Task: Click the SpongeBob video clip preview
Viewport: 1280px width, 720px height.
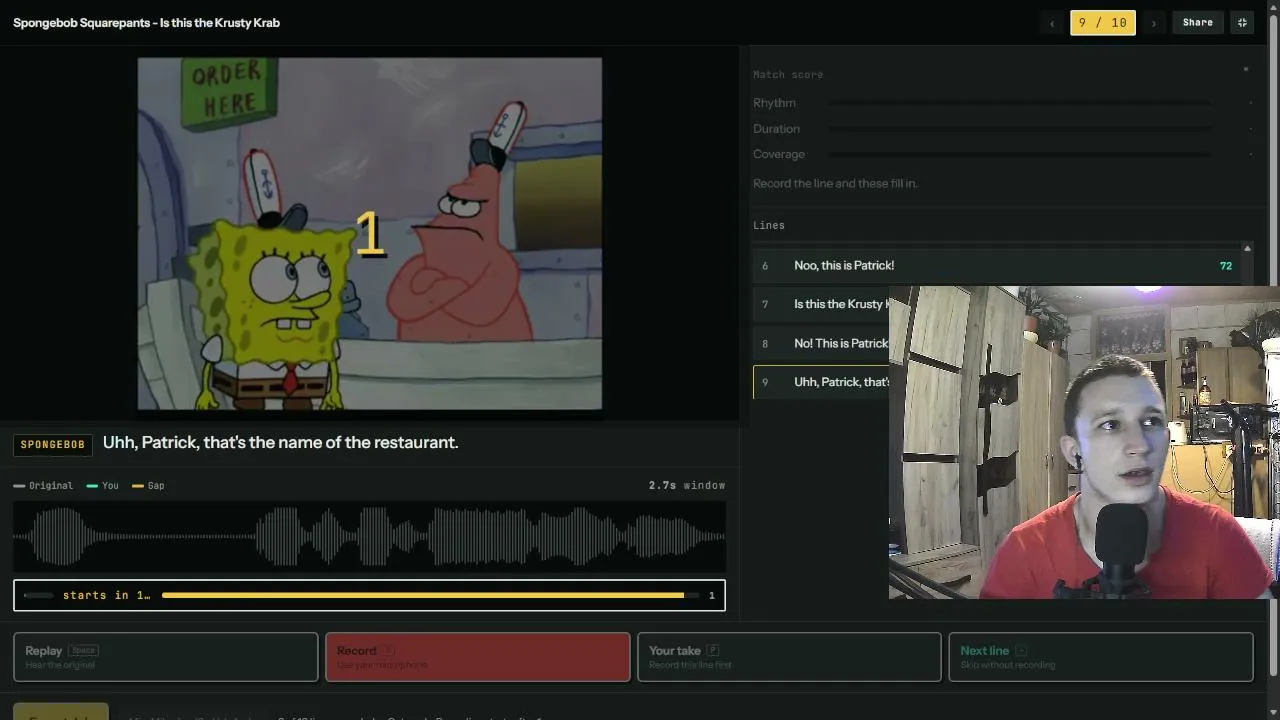Action: click(x=370, y=233)
